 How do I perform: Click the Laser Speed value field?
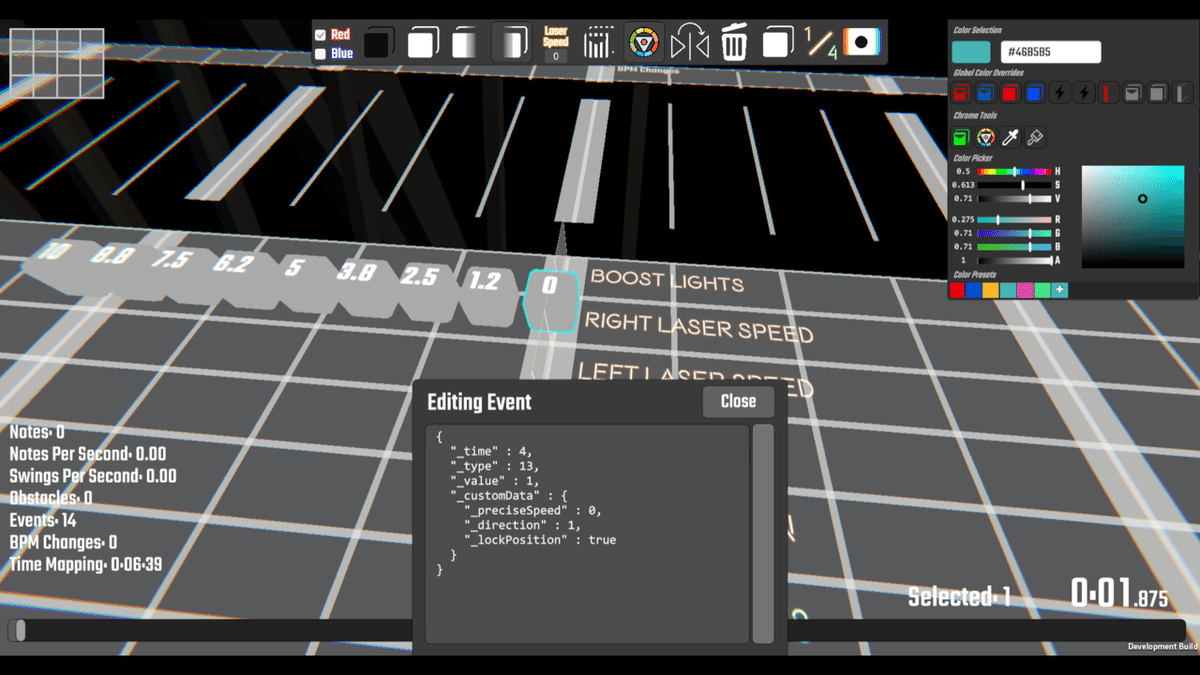pos(556,56)
